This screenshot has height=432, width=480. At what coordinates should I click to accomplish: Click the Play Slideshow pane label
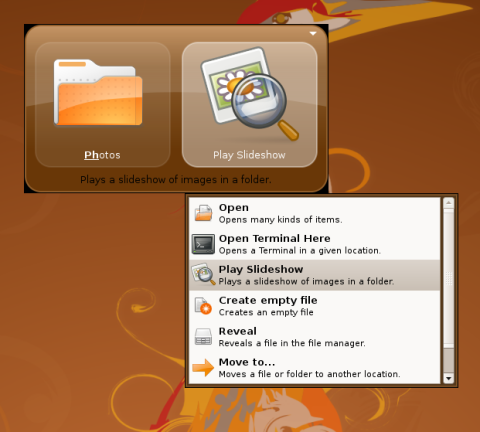click(249, 155)
